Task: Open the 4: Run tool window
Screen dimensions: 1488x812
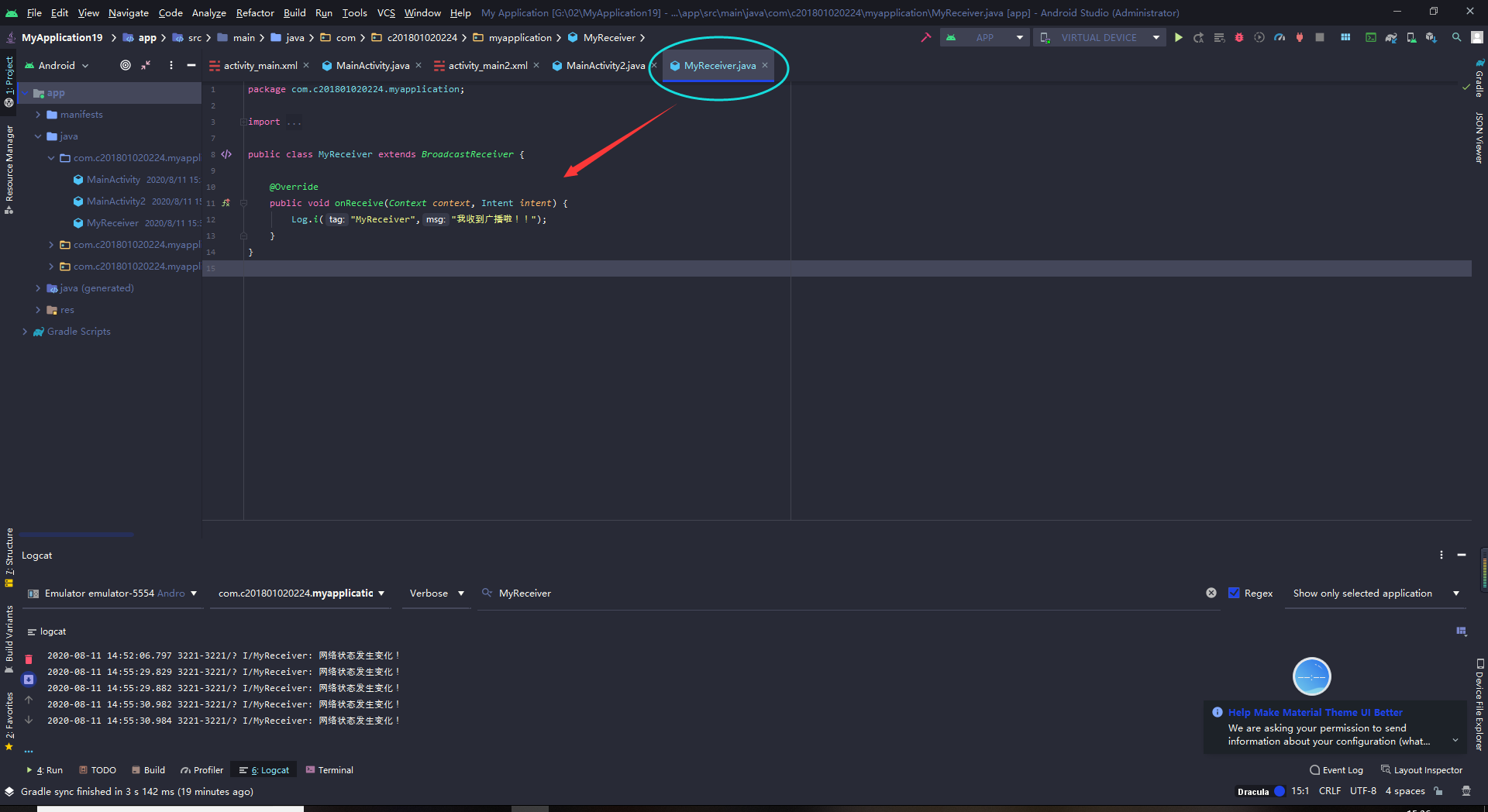Action: click(44, 770)
